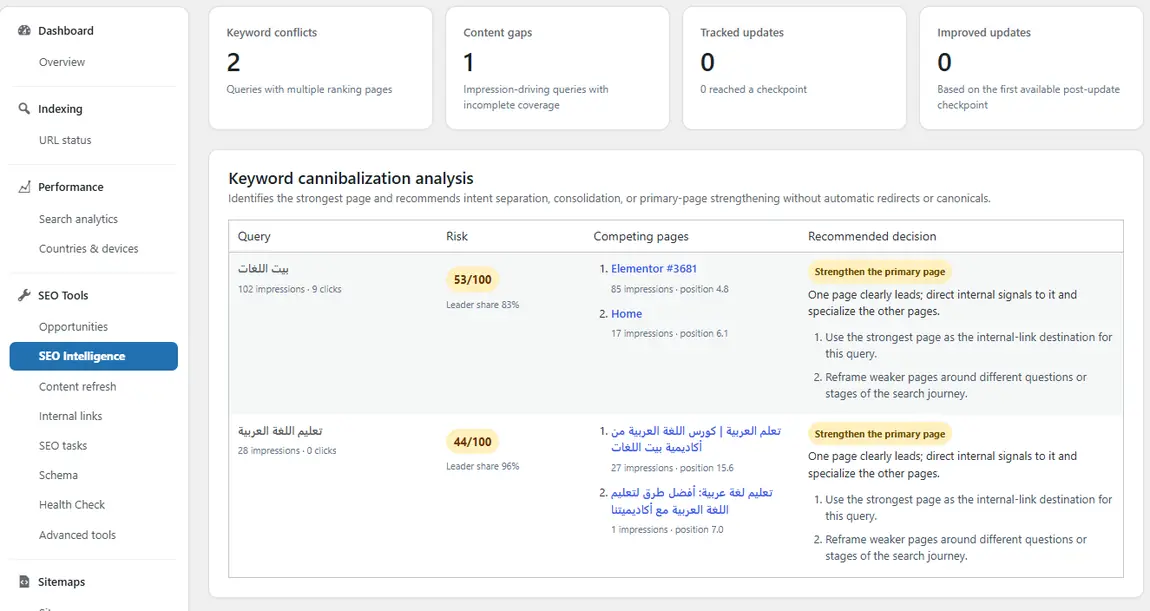
Task: Click second row Strengthen the primary page badge
Action: pos(879,433)
